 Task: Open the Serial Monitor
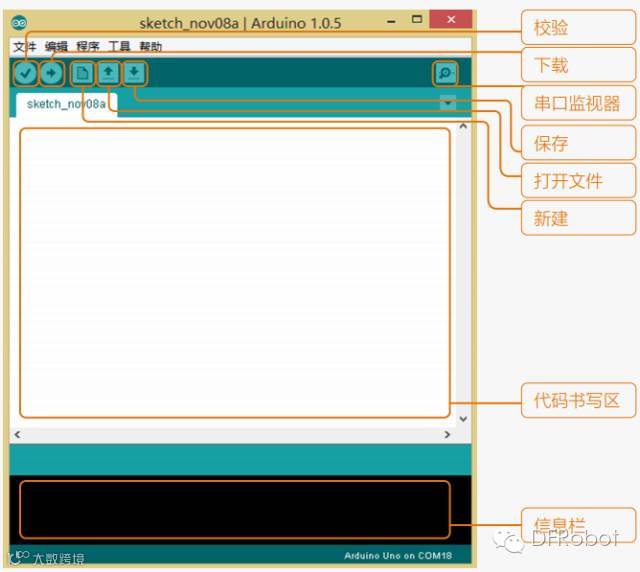[445, 73]
